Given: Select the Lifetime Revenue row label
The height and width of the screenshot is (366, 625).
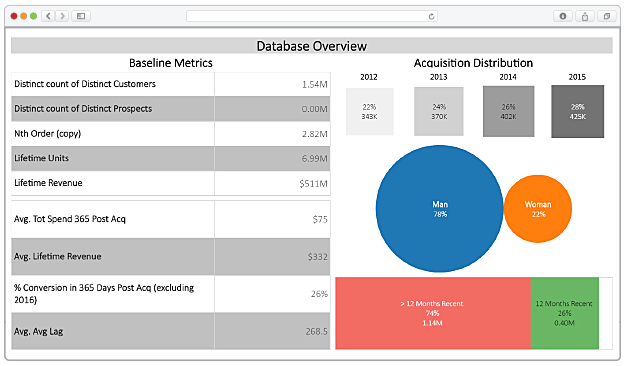Looking at the screenshot, I should 48,183.
